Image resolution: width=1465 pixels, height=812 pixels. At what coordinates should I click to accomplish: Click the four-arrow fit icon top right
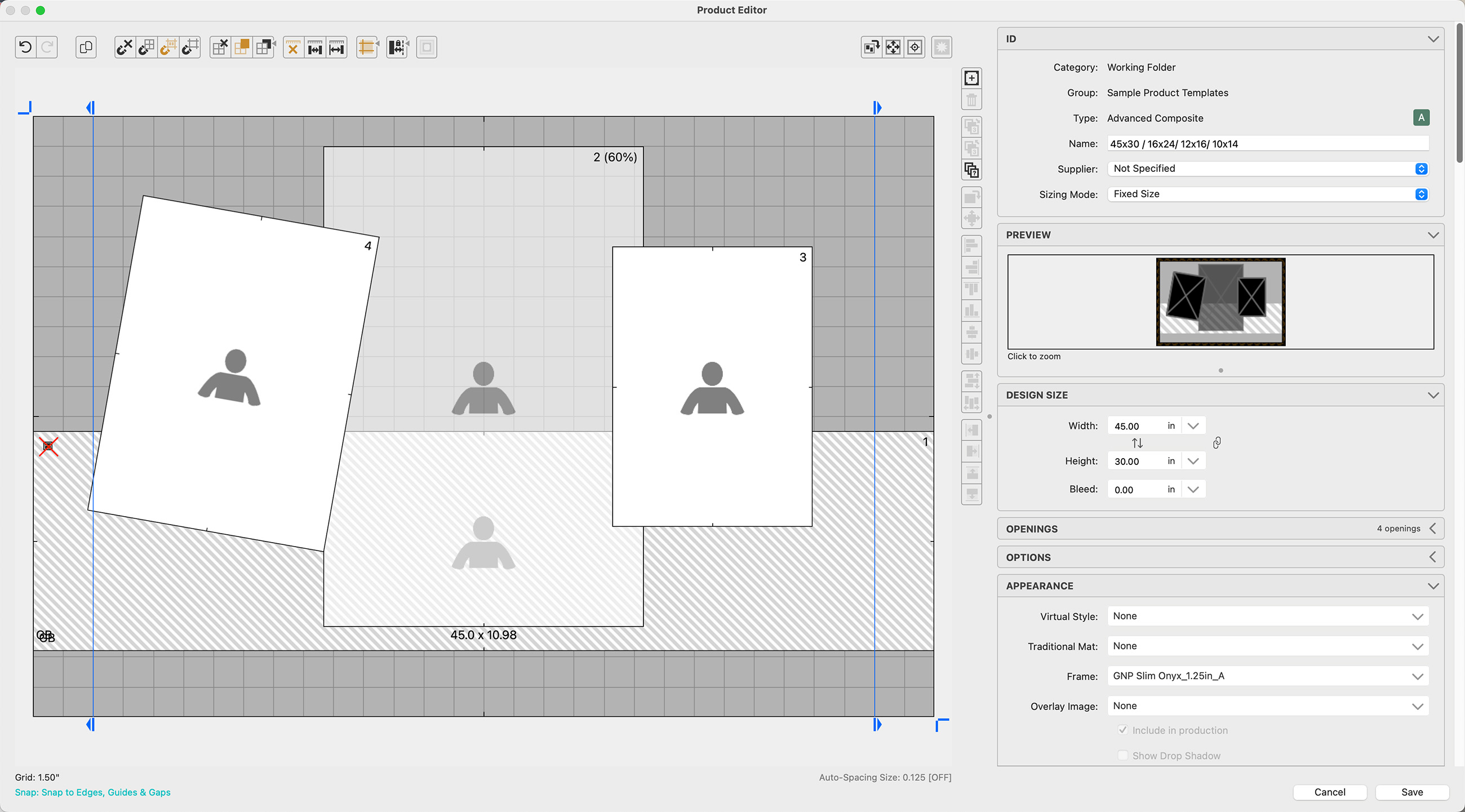pos(893,47)
